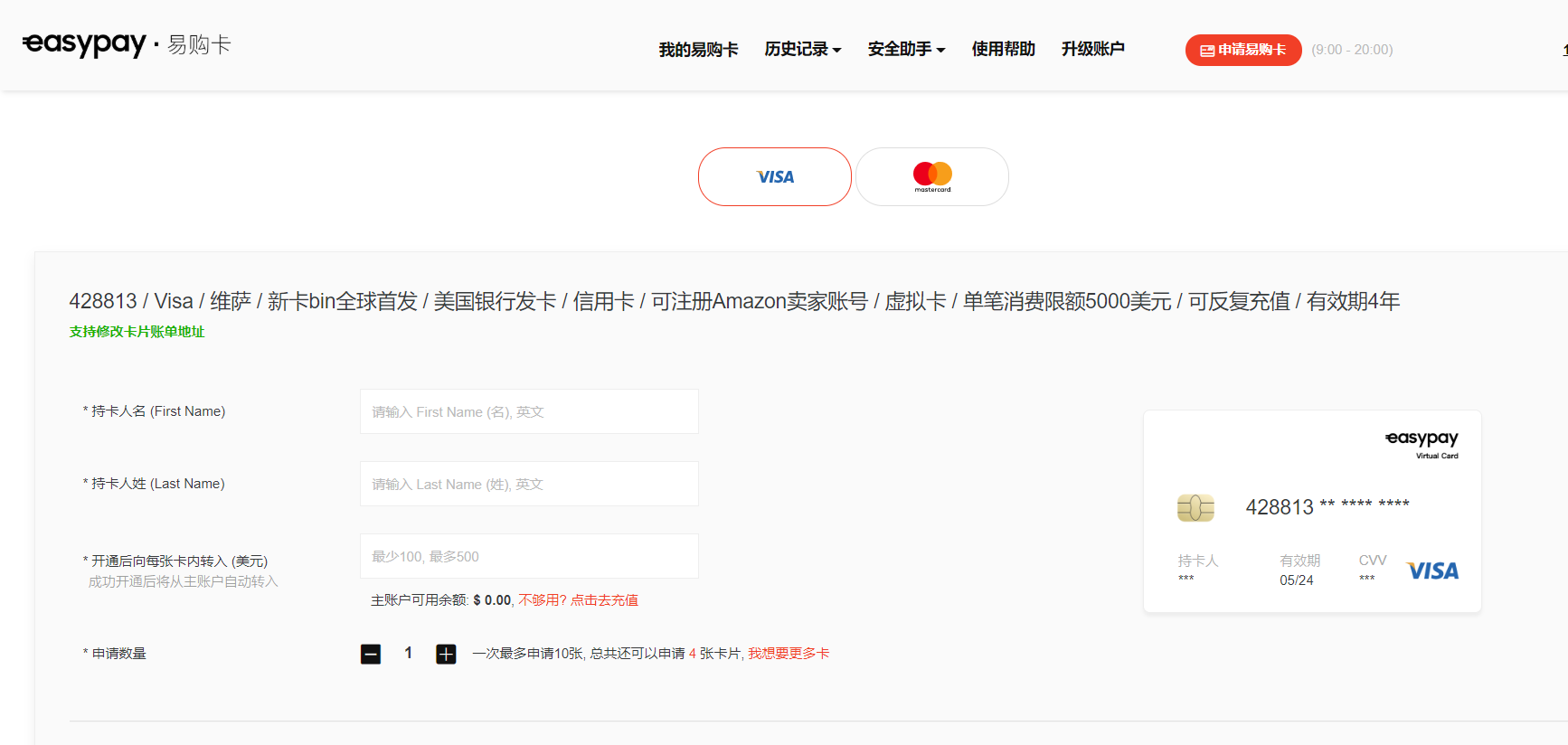Click the VISA logo on card preview
This screenshot has width=1568, height=745.
(x=1432, y=571)
